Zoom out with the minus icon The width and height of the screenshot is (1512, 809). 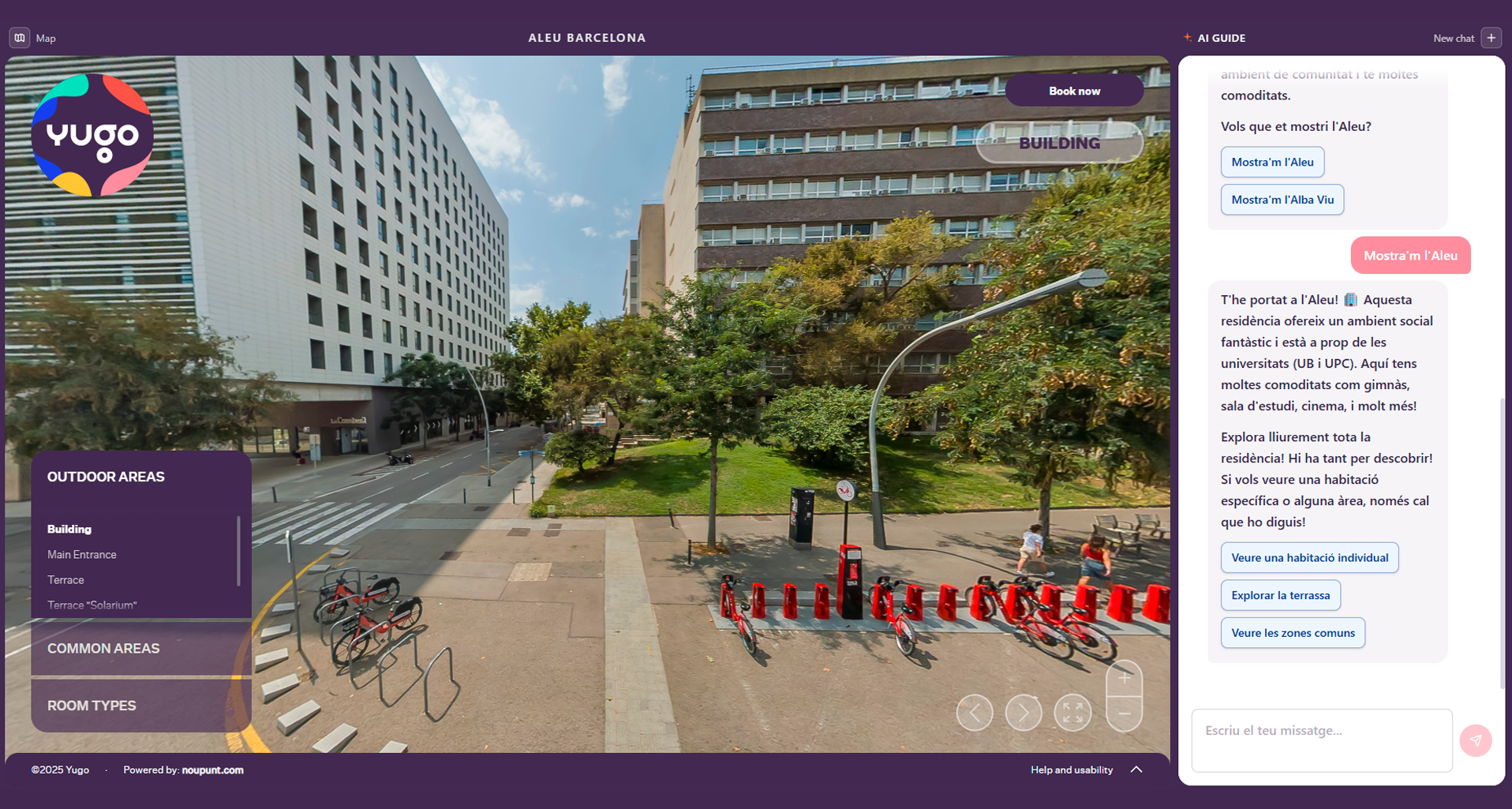click(x=1124, y=712)
